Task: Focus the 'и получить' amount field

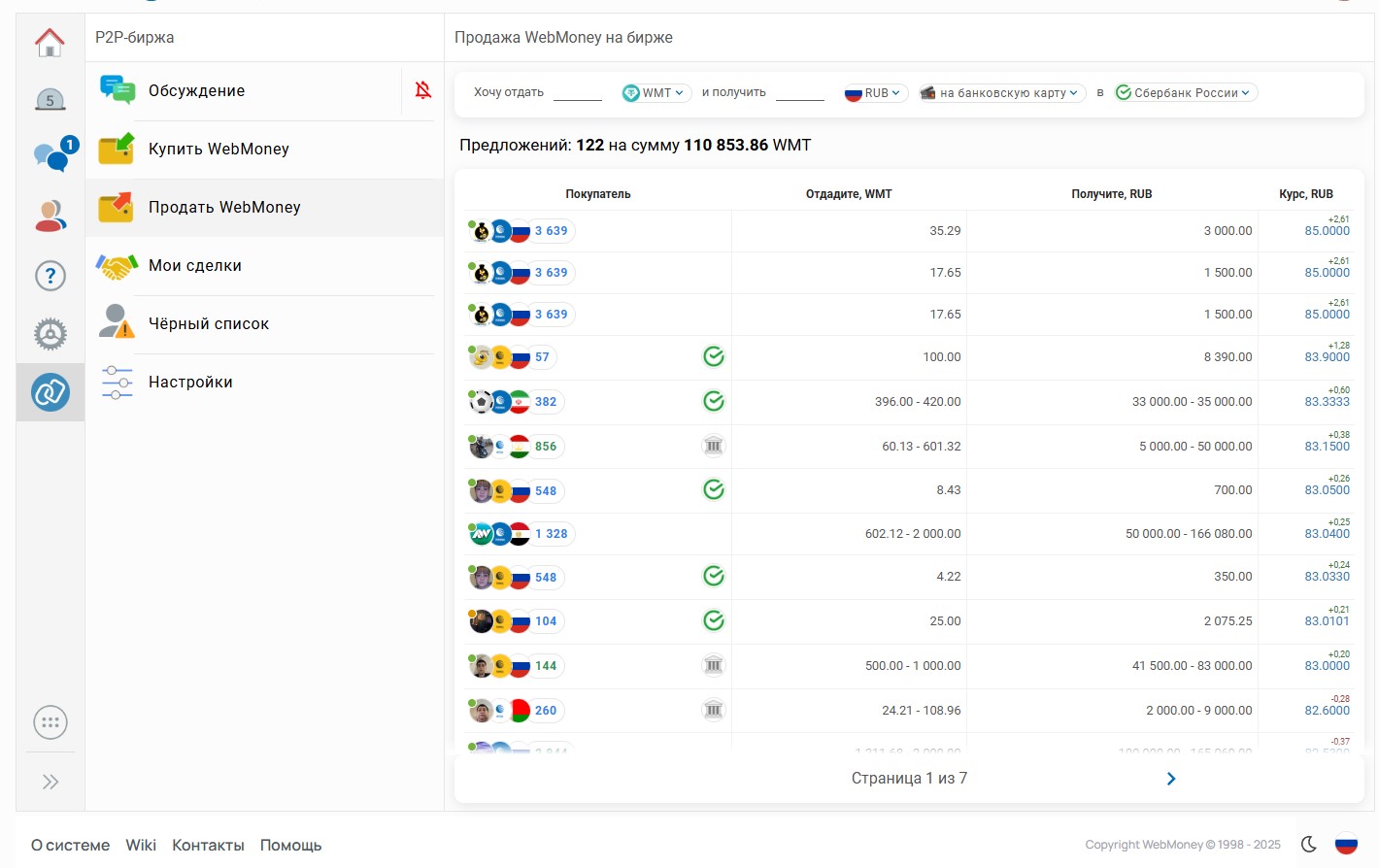Action: (800, 92)
